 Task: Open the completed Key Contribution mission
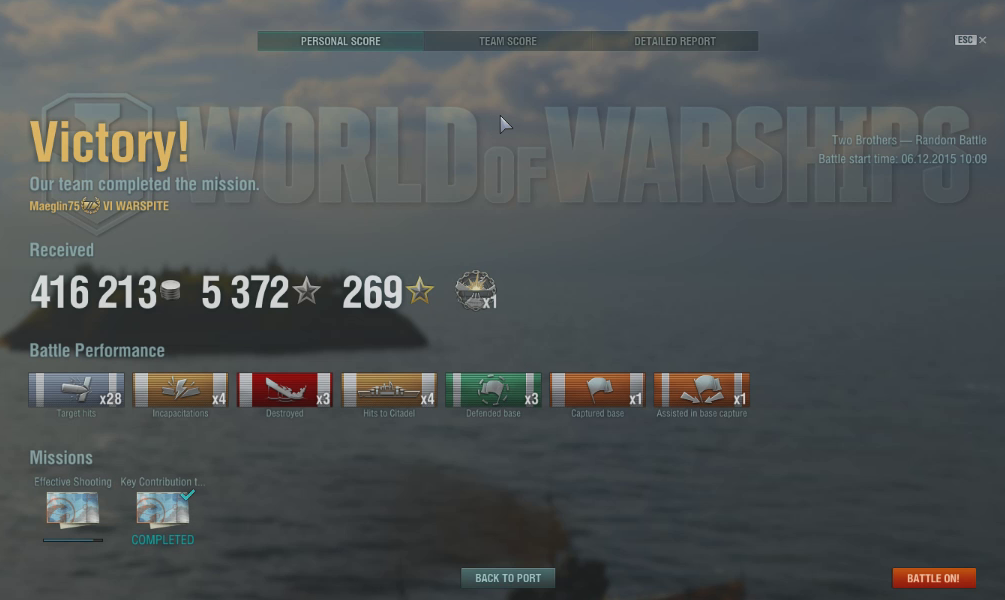tap(163, 510)
